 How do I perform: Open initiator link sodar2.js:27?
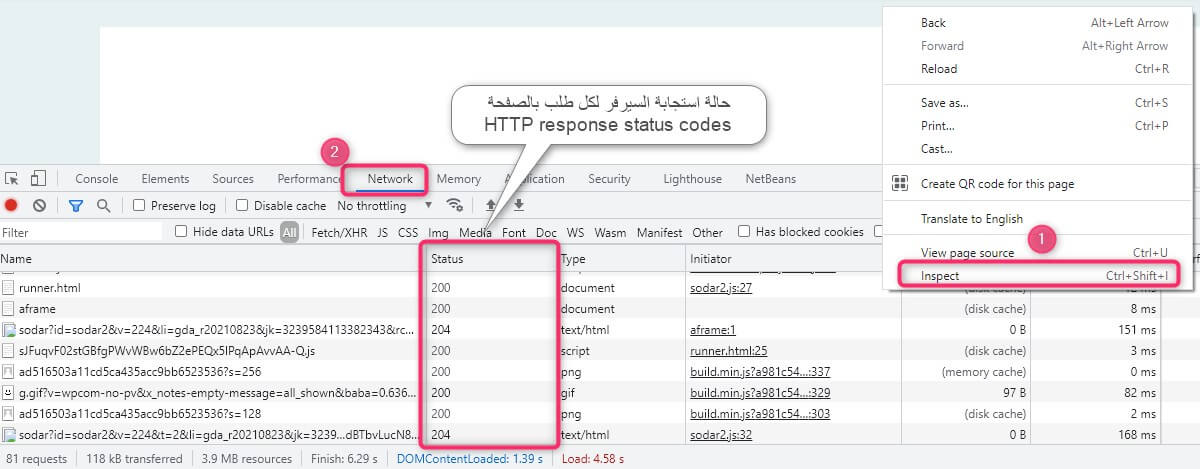tap(721, 288)
